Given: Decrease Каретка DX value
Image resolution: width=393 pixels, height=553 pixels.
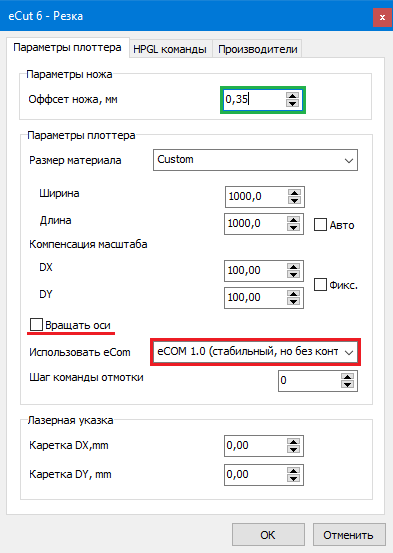Looking at the screenshot, I should coord(293,450).
